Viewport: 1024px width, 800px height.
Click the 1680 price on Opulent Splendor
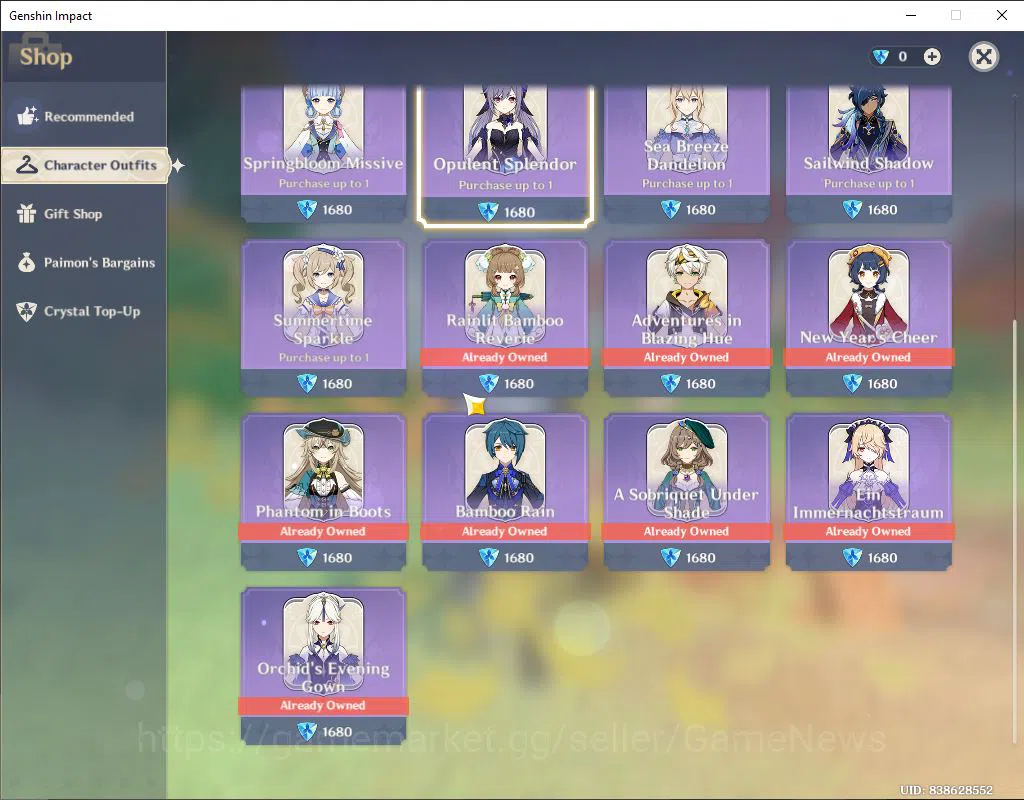click(x=519, y=212)
